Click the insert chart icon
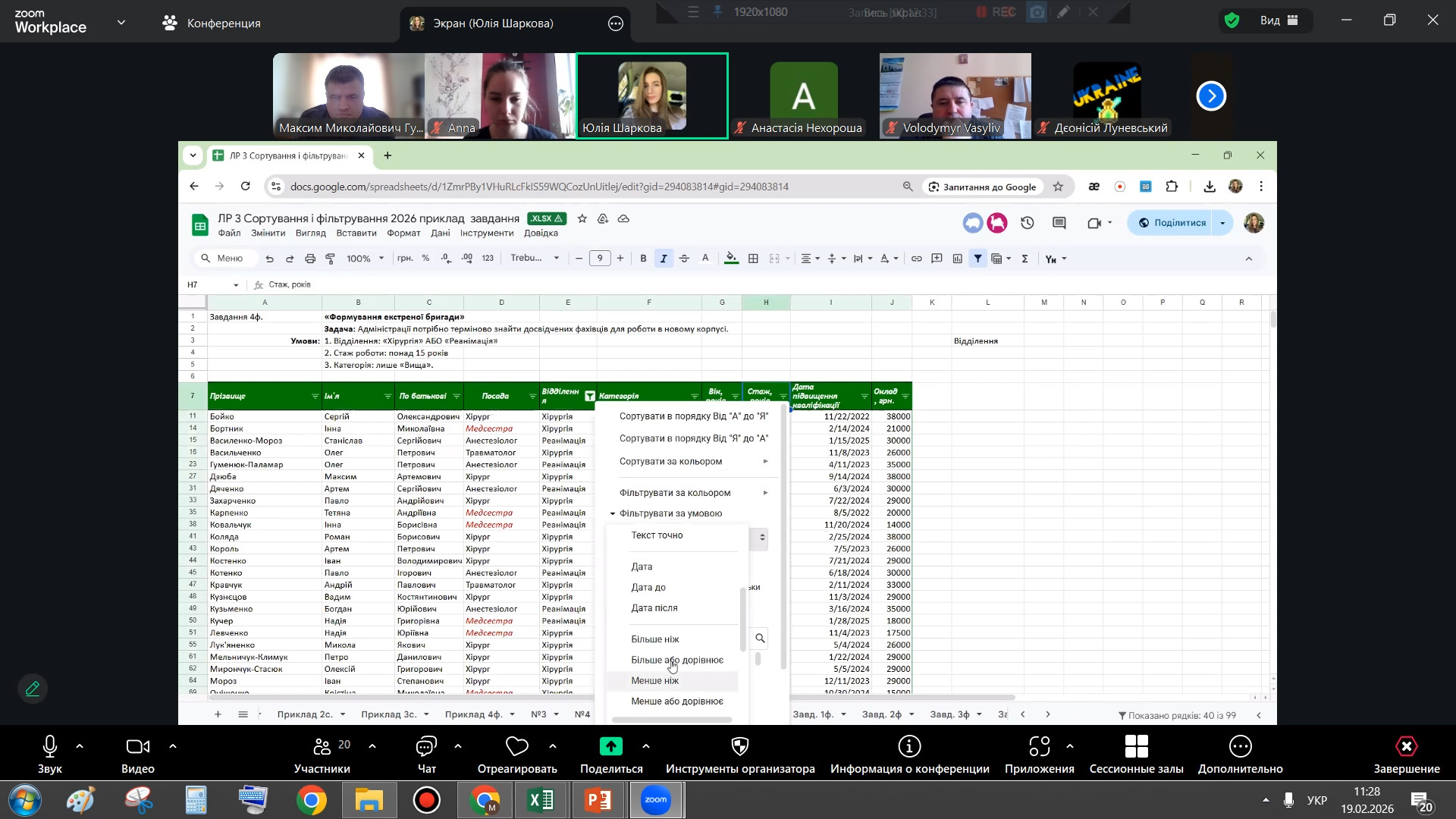The image size is (1456, 819). [x=958, y=259]
